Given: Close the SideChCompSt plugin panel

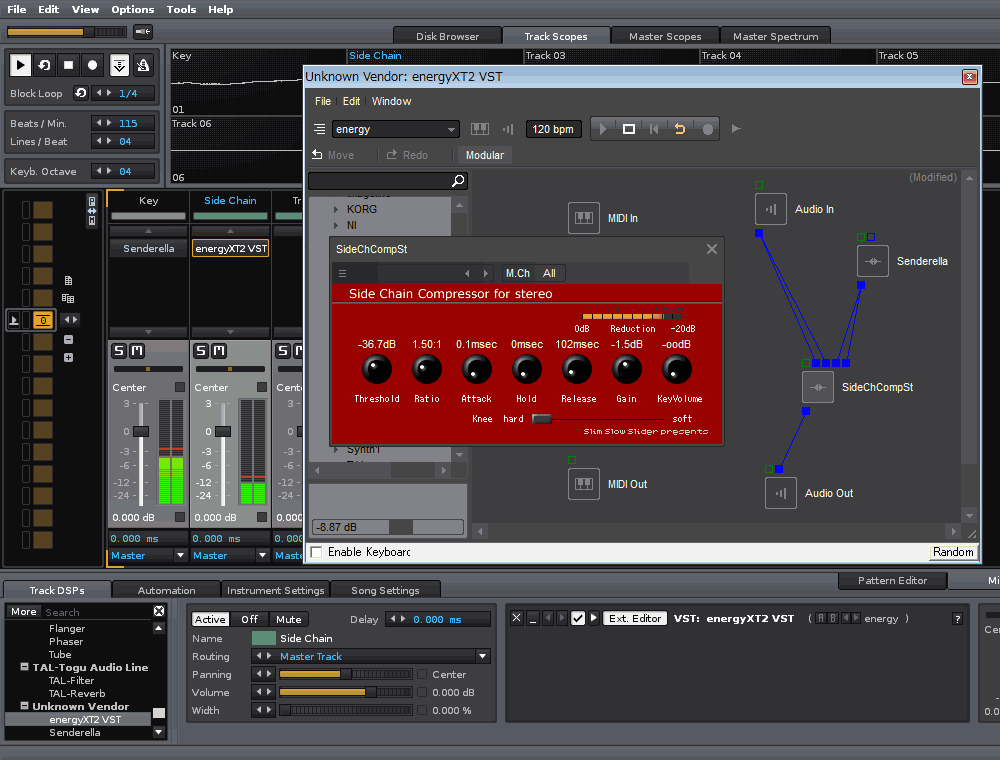Looking at the screenshot, I should (712, 249).
